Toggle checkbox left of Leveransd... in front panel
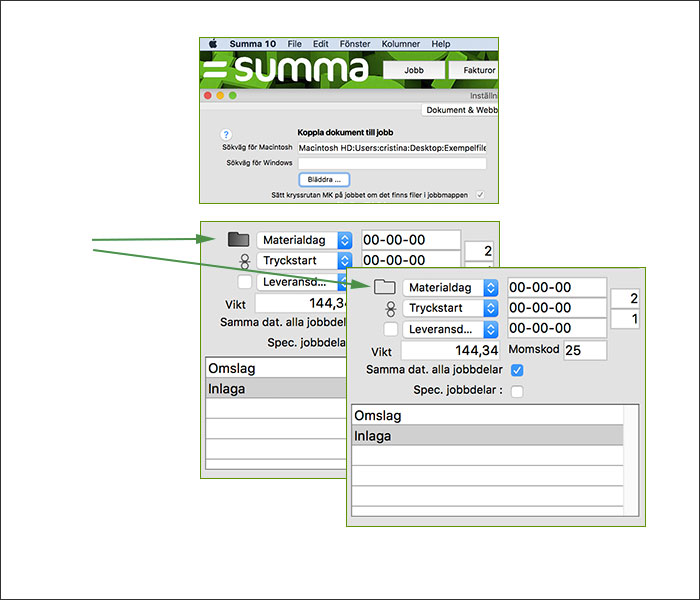The image size is (700, 600). (391, 329)
